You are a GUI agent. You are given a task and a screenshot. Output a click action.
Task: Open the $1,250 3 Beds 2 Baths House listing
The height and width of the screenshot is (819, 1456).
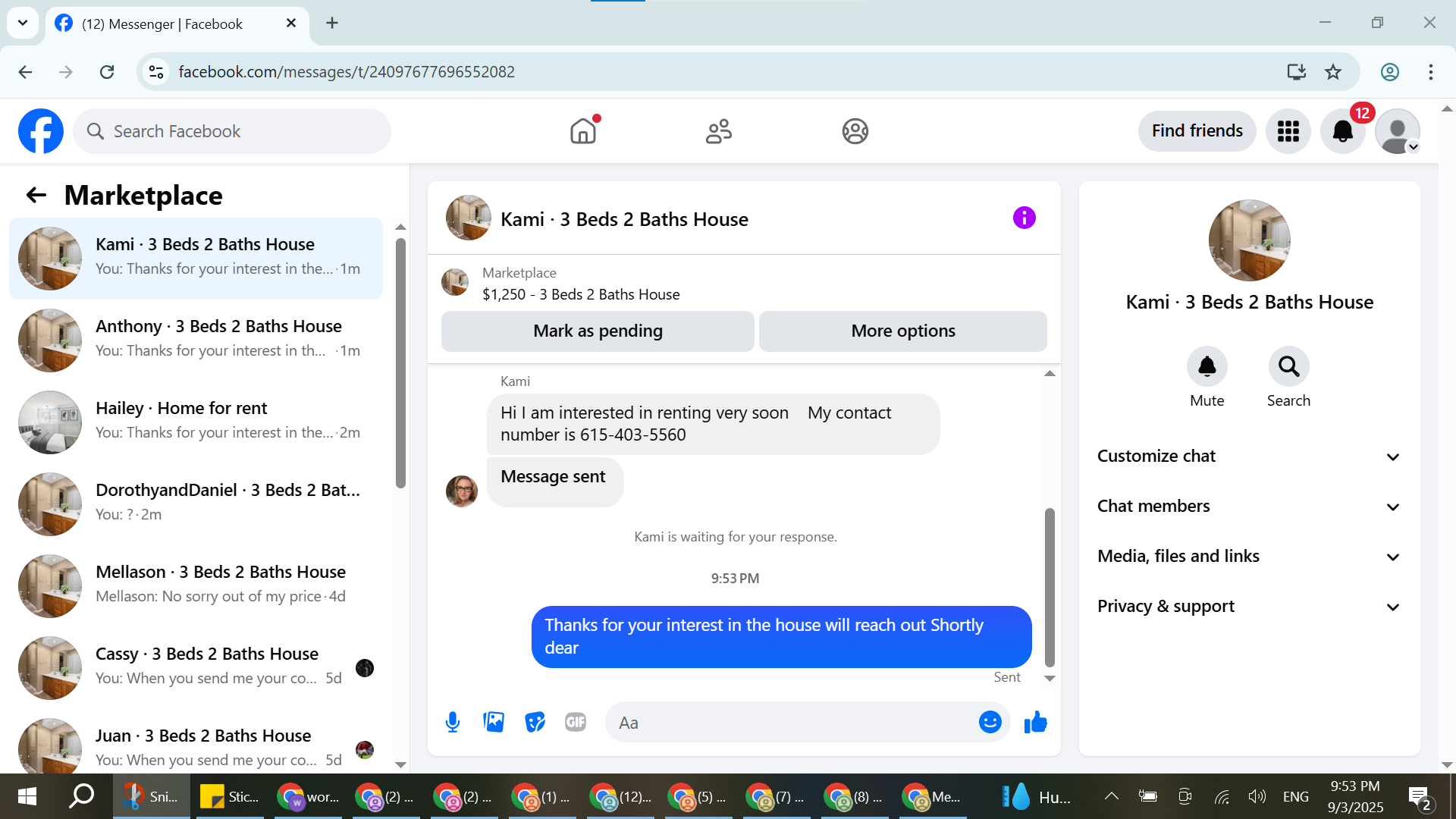[581, 294]
